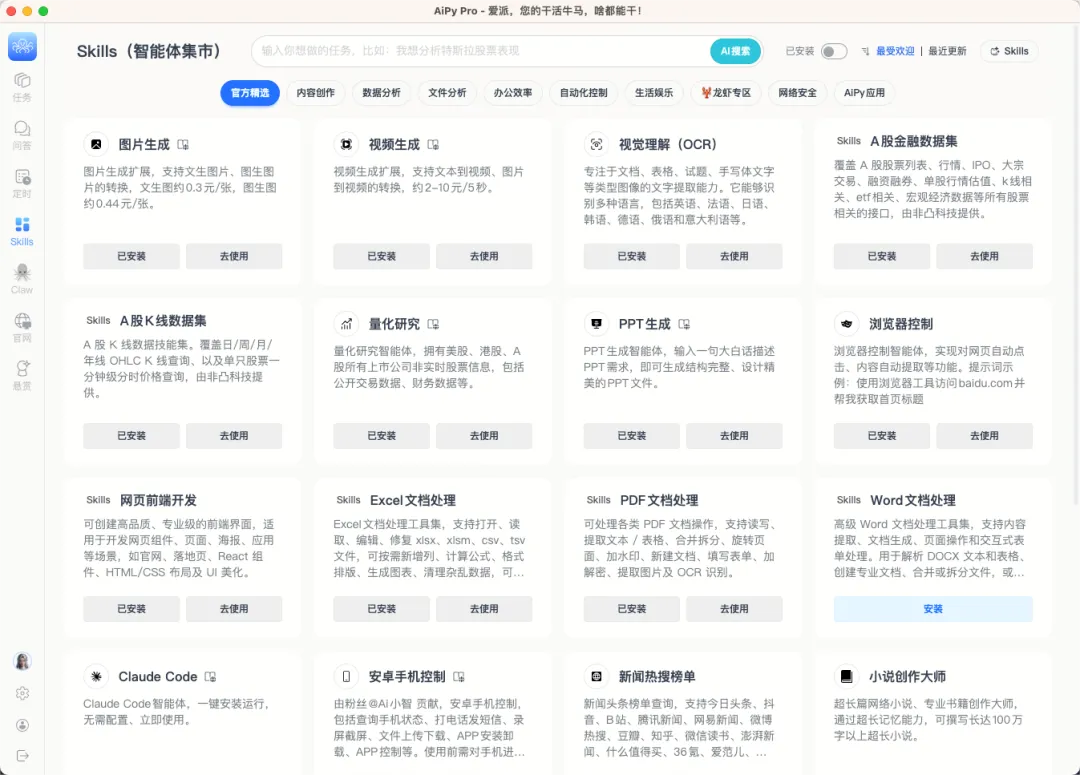Click the 安卓手机控制 phone icon
Screen dimensions: 1080x775
[346, 676]
